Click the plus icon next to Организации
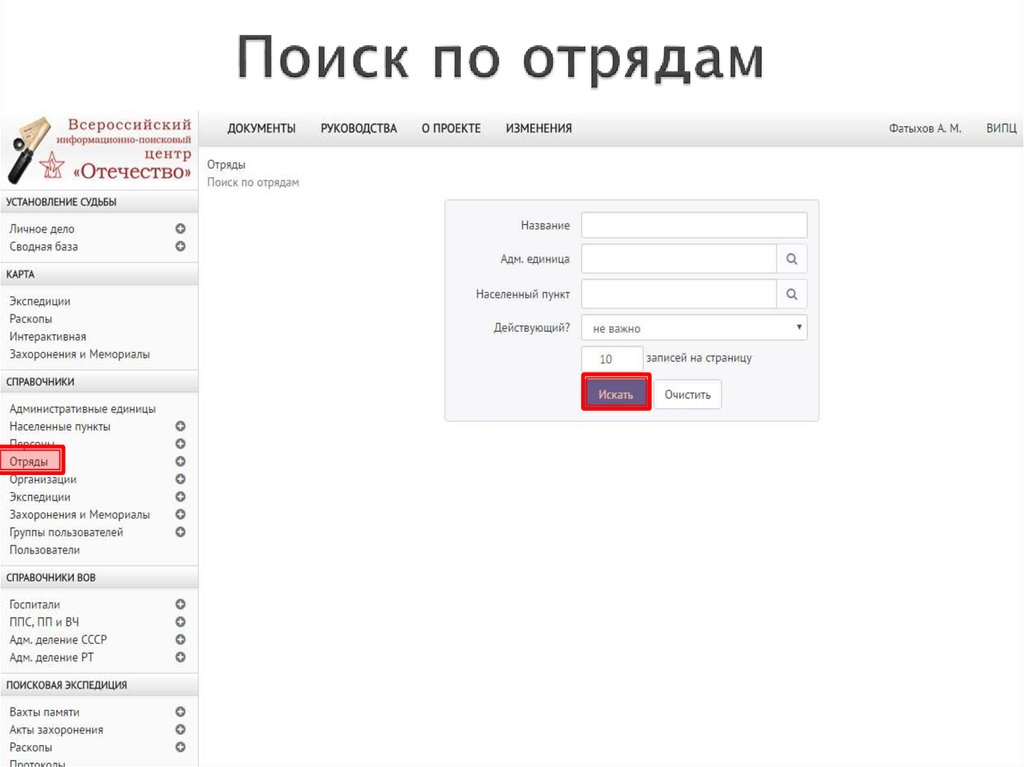Image resolution: width=1024 pixels, height=767 pixels. coord(181,479)
